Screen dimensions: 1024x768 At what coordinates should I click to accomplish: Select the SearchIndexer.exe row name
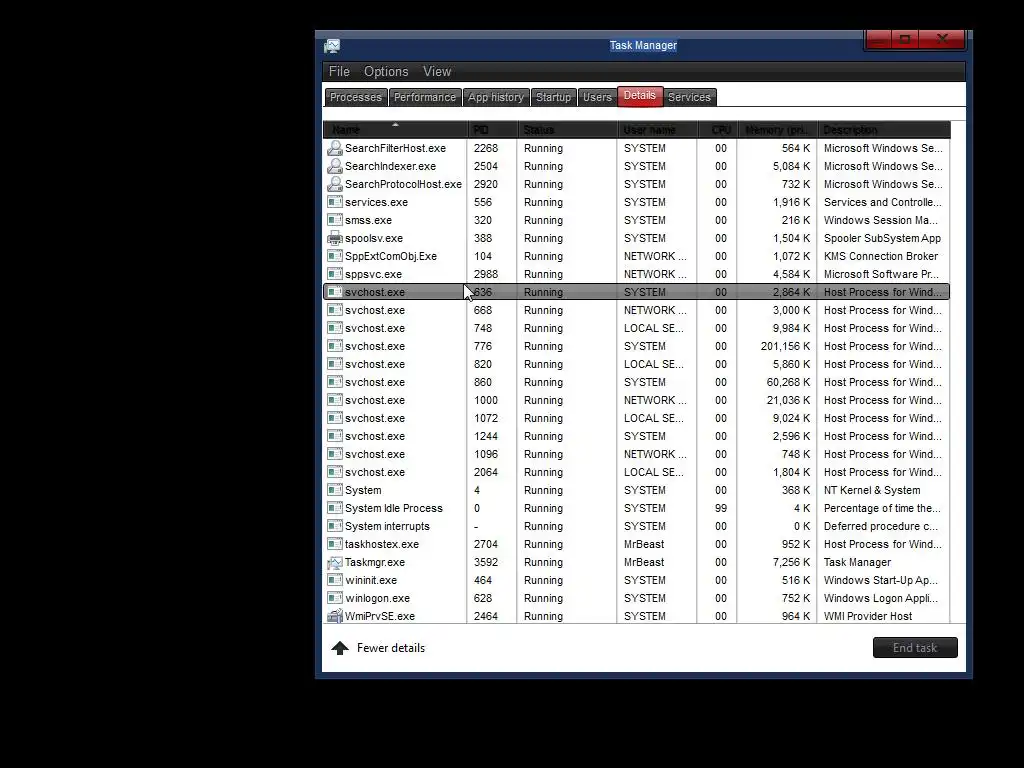tap(391, 167)
